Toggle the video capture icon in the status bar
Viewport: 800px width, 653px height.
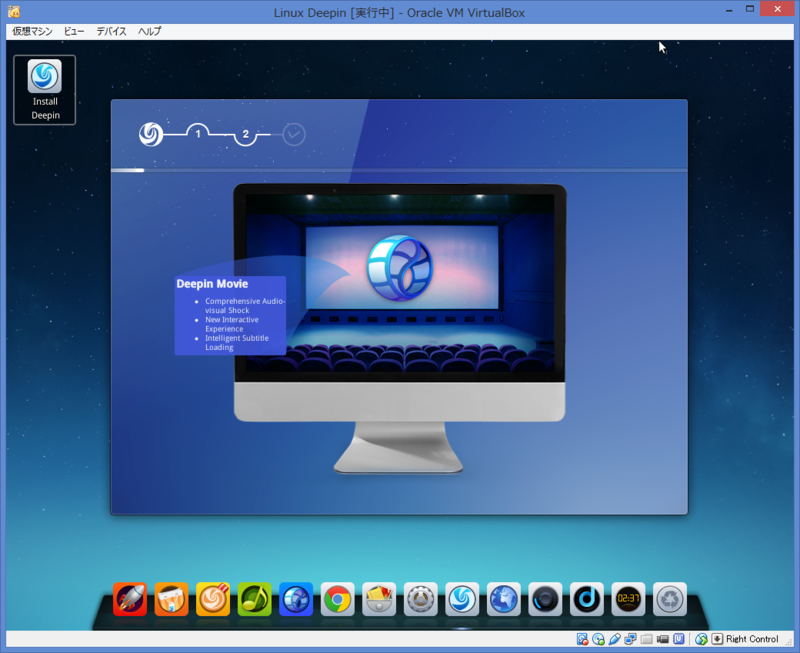(664, 639)
